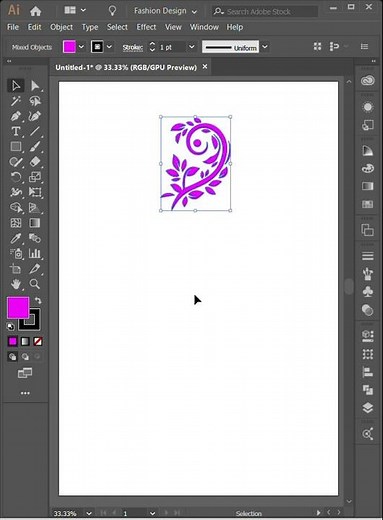Activate the Zoom tool
This screenshot has width=383, height=520.
(x=35, y=284)
